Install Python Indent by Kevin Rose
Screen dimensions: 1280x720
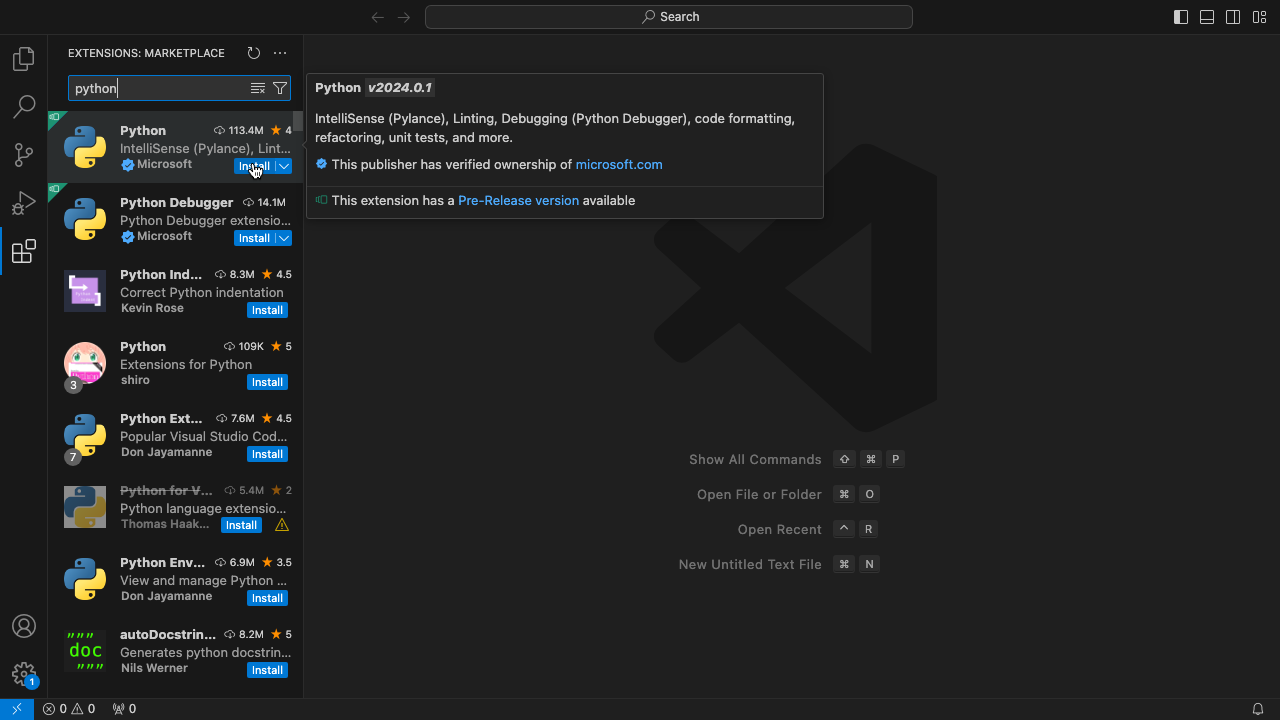pos(267,310)
